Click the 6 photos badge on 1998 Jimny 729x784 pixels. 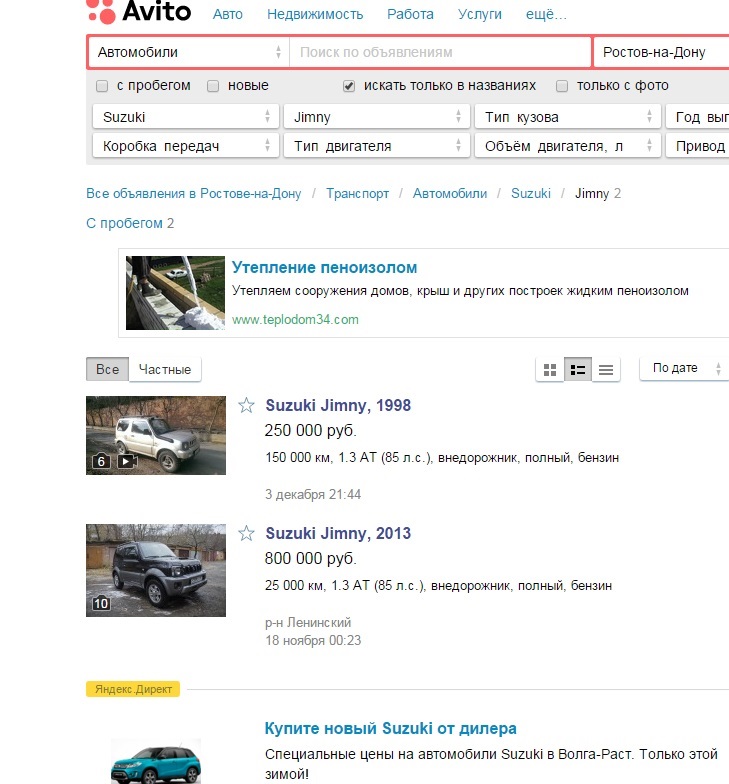point(101,461)
